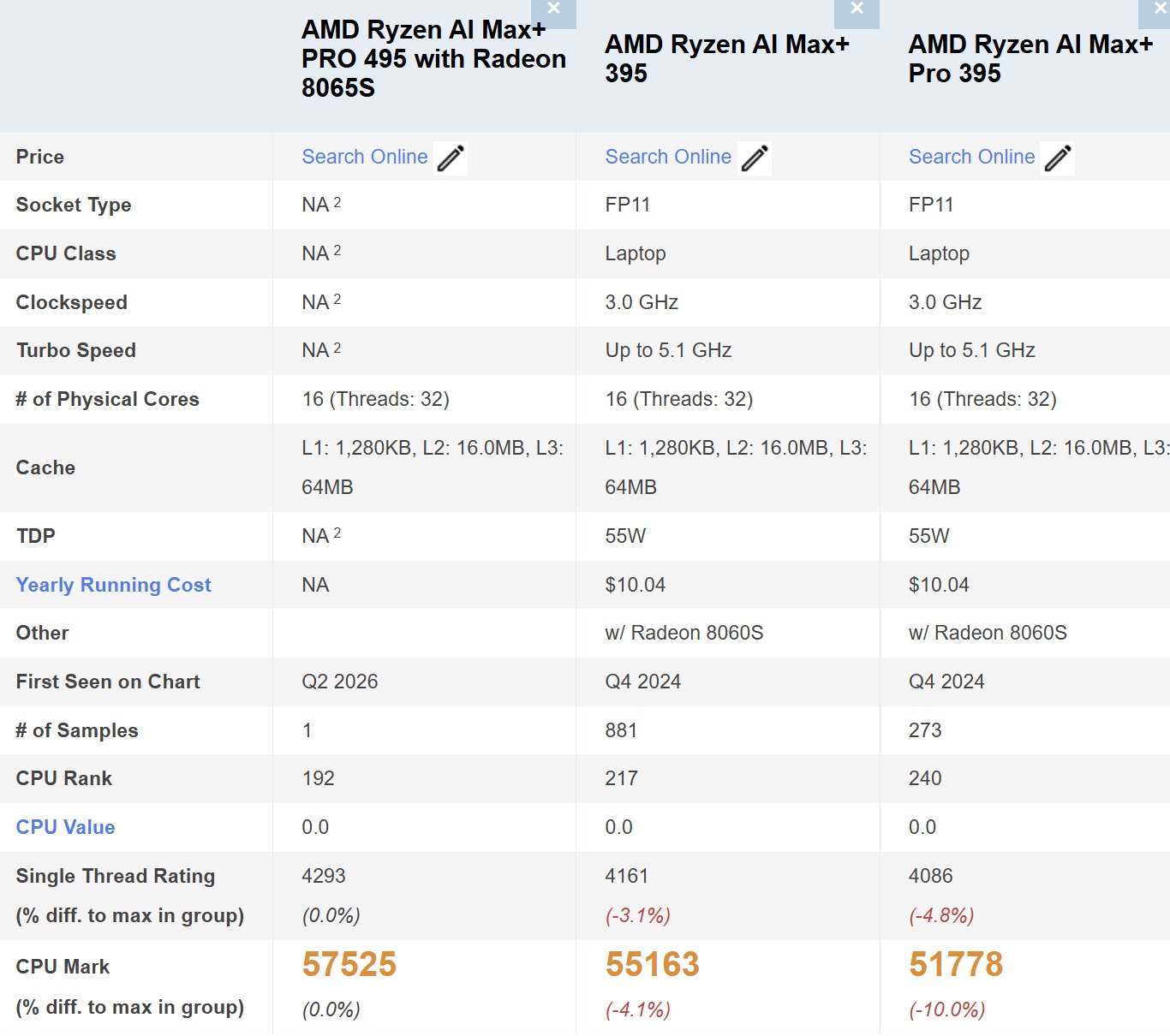Click the Other row label

coord(43,633)
